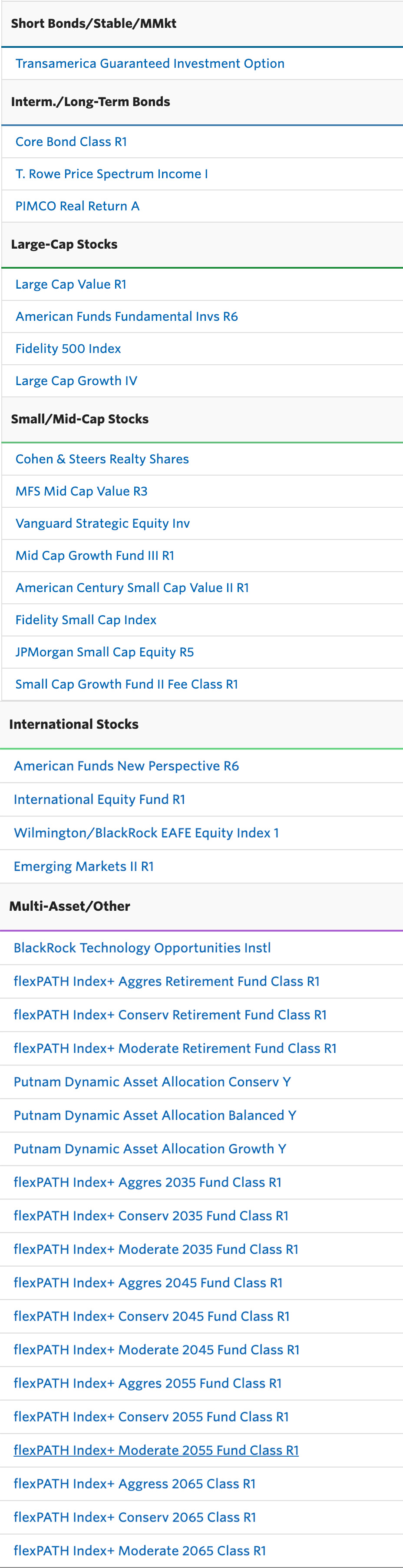Open American Funds Fundamental Invs R6
This screenshot has width=403, height=1568.
tap(126, 316)
